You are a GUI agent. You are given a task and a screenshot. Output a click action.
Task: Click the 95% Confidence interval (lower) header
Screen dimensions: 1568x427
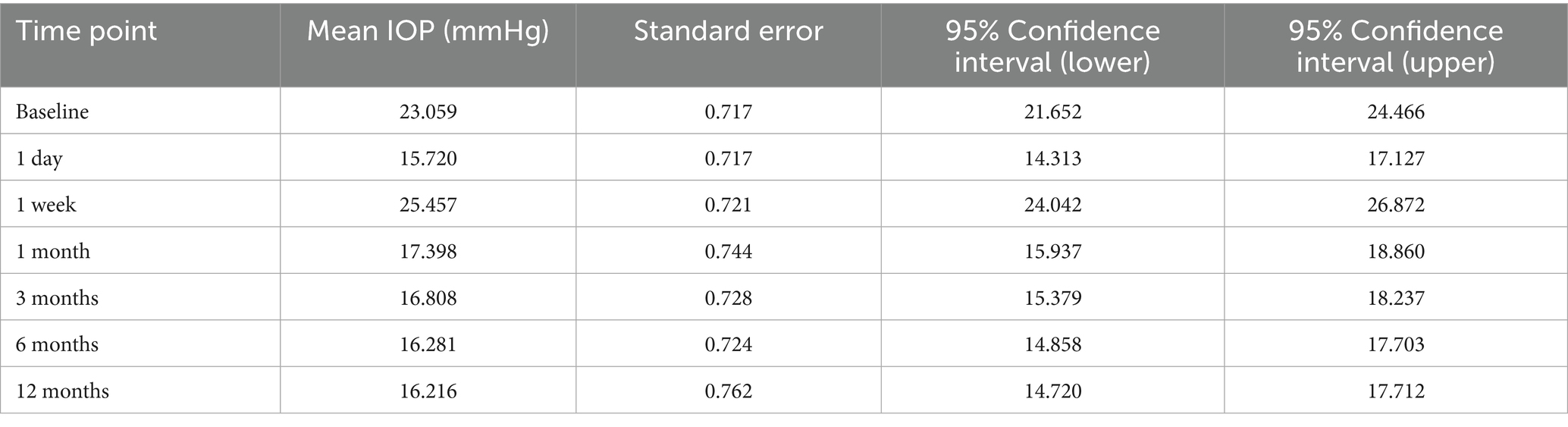tap(1052, 46)
